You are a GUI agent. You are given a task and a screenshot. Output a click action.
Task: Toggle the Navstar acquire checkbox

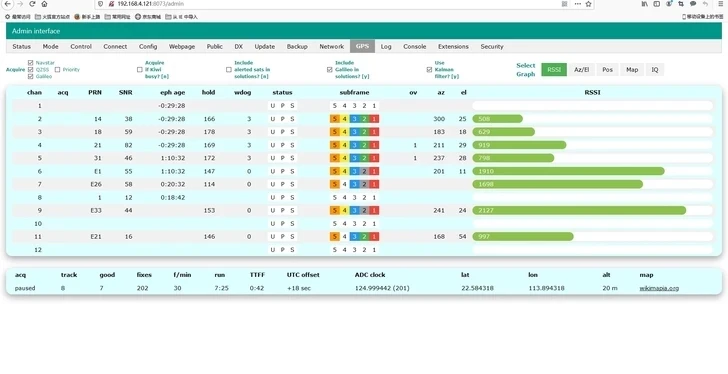(31, 63)
